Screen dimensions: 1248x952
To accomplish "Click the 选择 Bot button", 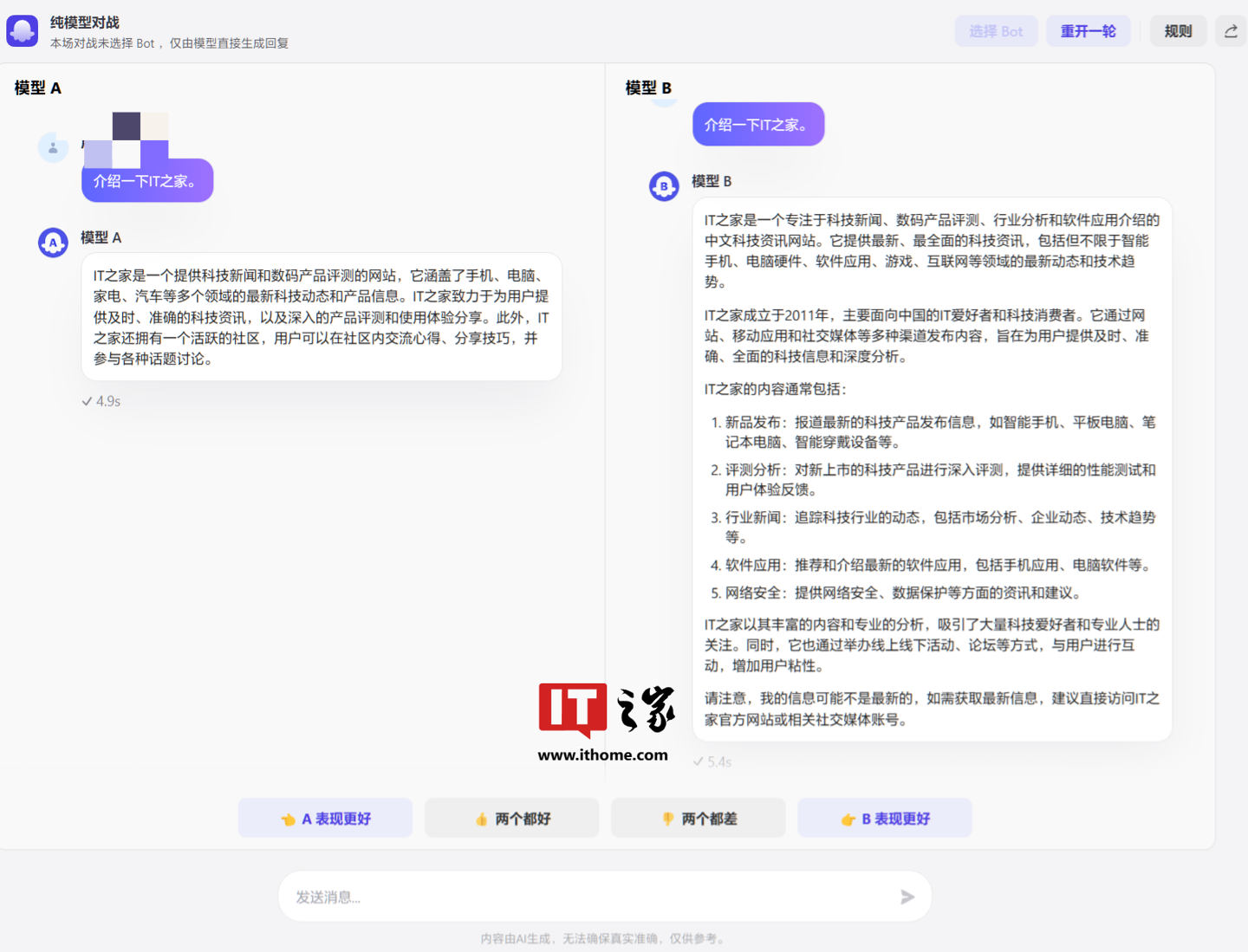I will (997, 31).
